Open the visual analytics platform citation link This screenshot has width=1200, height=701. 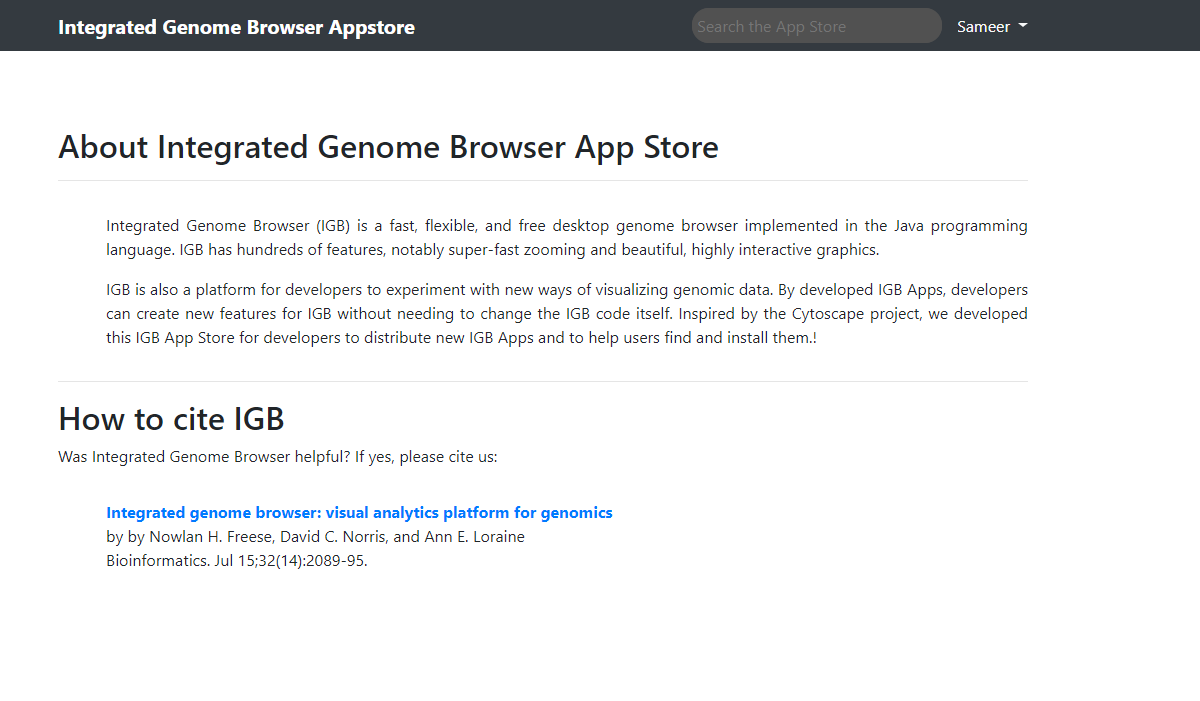359,513
